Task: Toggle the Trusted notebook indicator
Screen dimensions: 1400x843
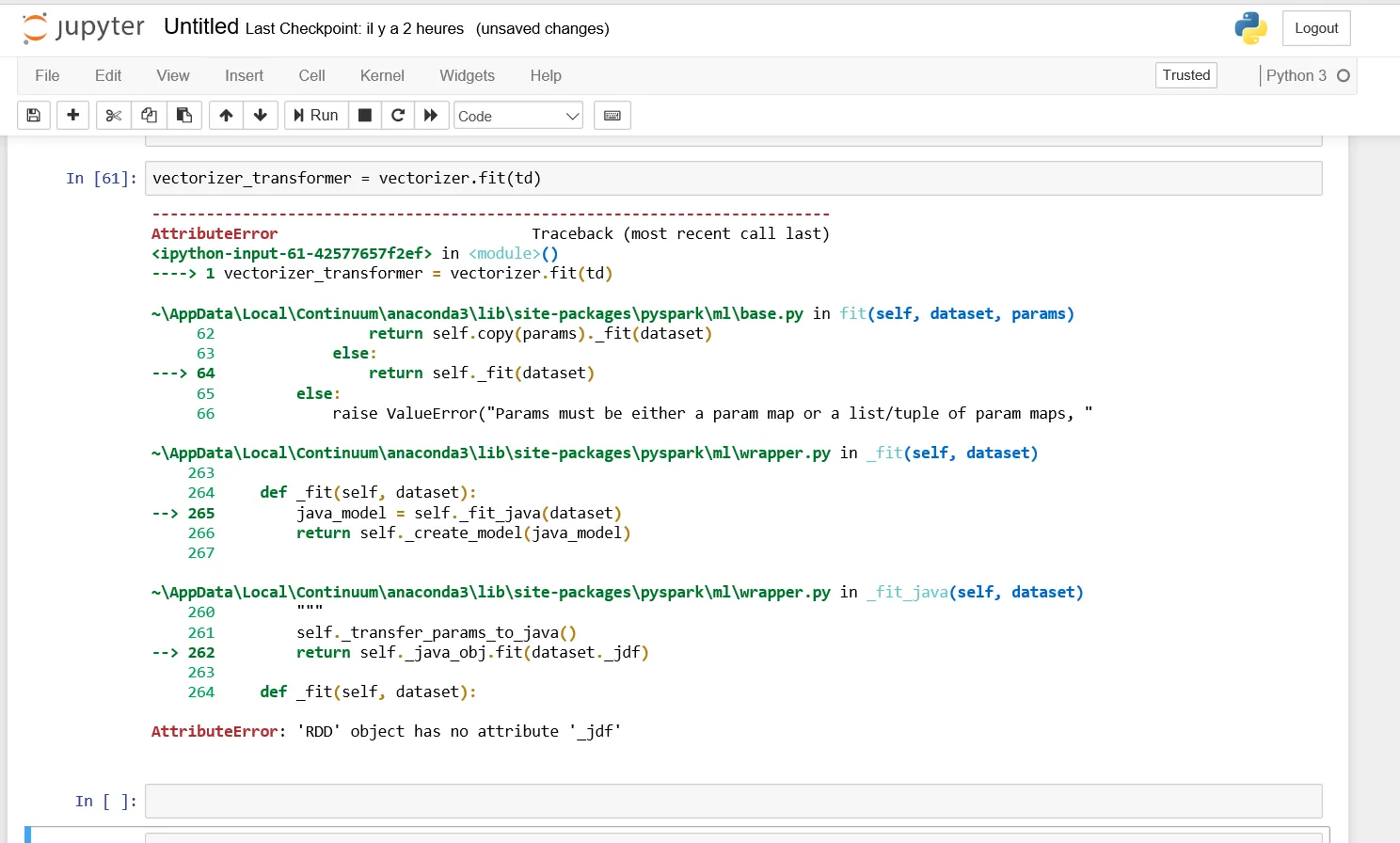Action: click(1186, 75)
